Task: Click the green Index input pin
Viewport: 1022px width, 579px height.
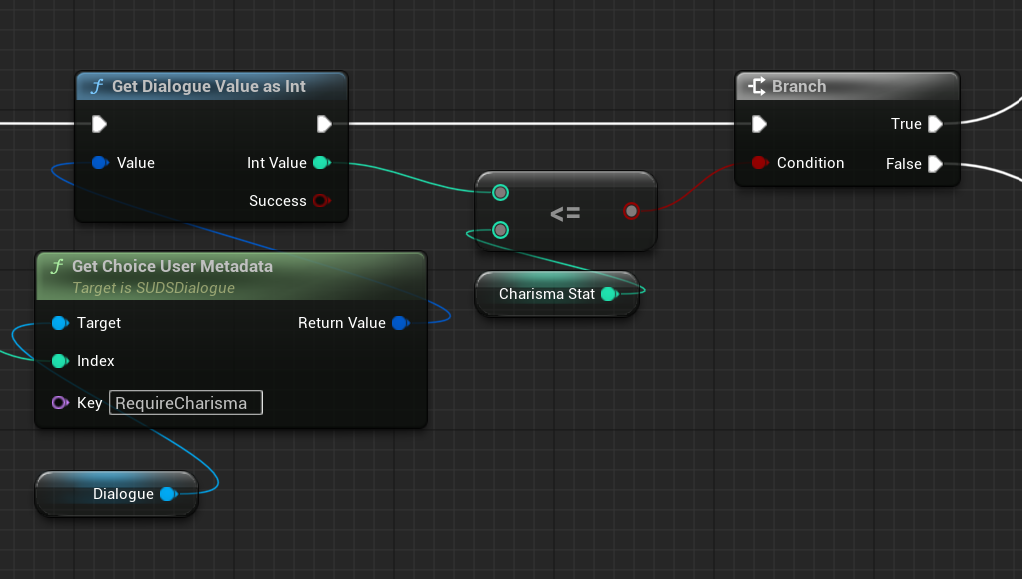Action: click(59, 361)
